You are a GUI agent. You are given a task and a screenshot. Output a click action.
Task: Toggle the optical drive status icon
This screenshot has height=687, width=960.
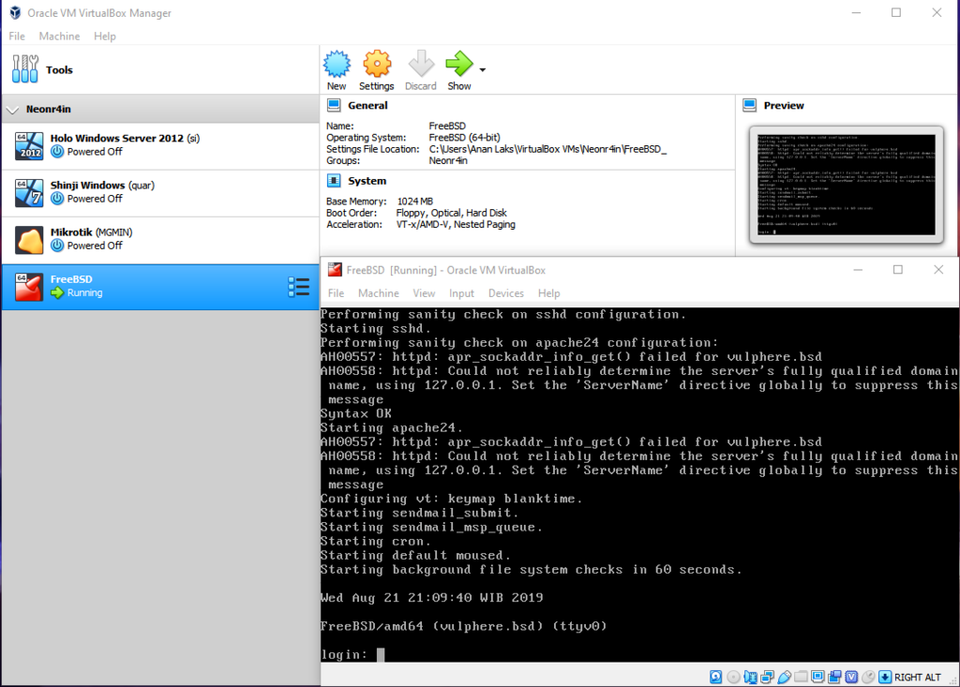(x=733, y=676)
